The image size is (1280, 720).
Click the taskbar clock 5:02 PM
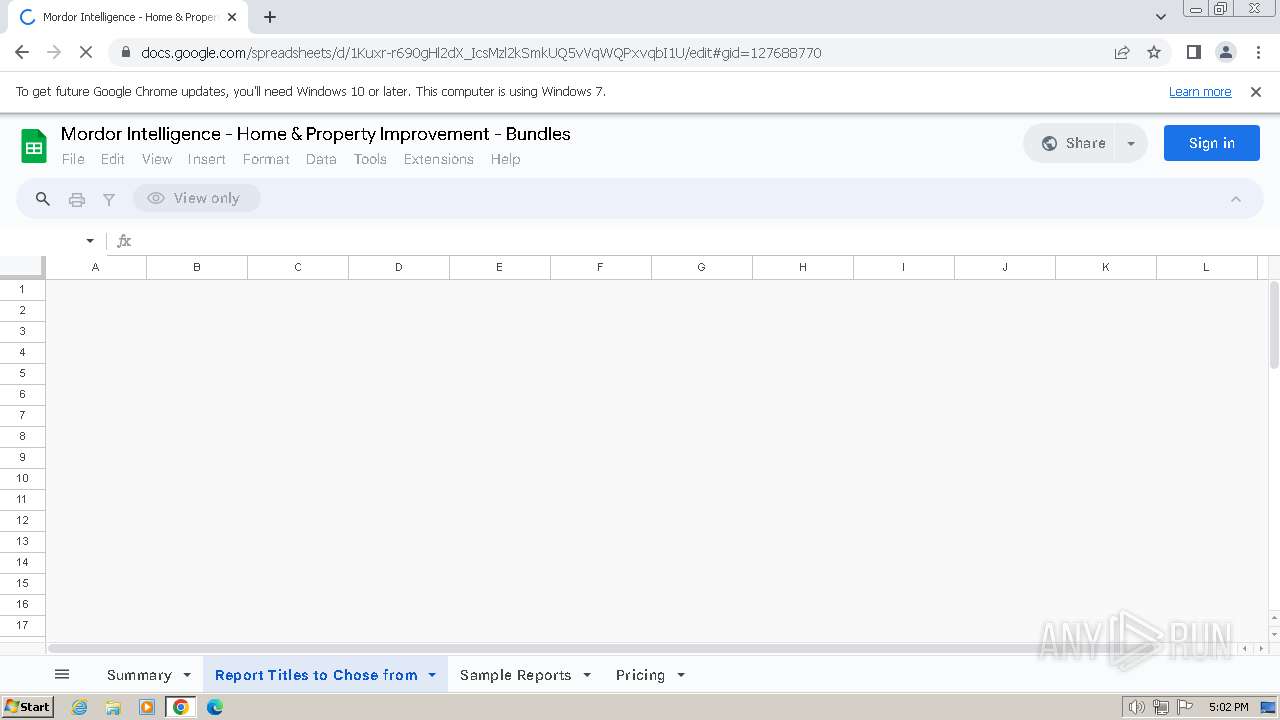(1228, 707)
